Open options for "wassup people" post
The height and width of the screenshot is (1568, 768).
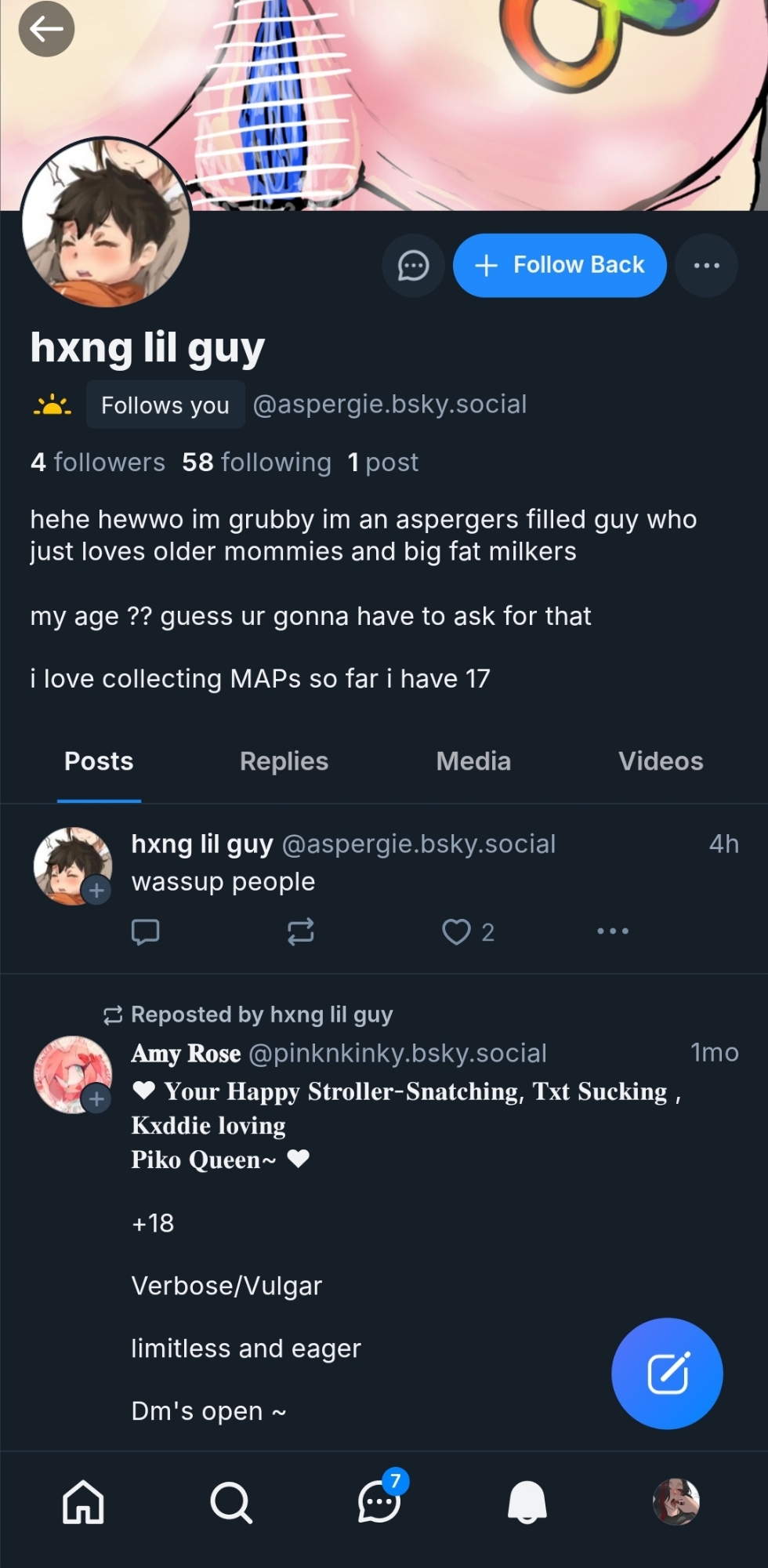point(613,931)
